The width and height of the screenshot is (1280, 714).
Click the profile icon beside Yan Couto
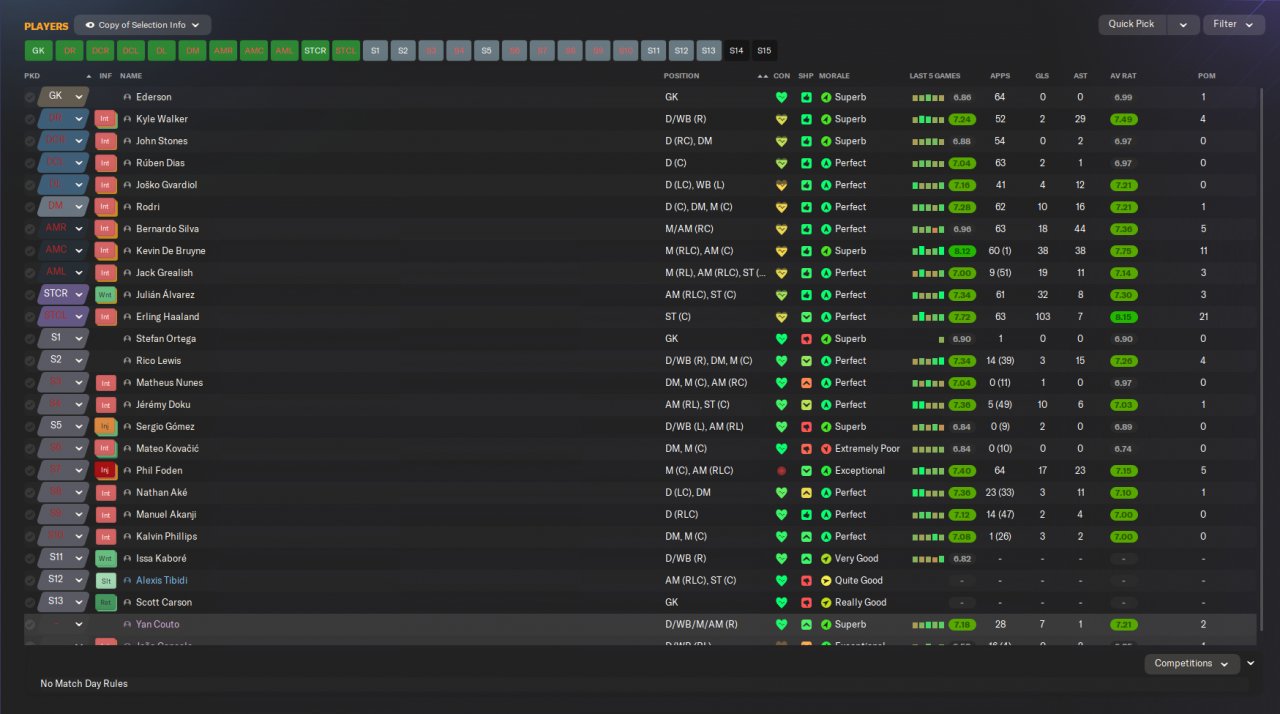(x=127, y=625)
